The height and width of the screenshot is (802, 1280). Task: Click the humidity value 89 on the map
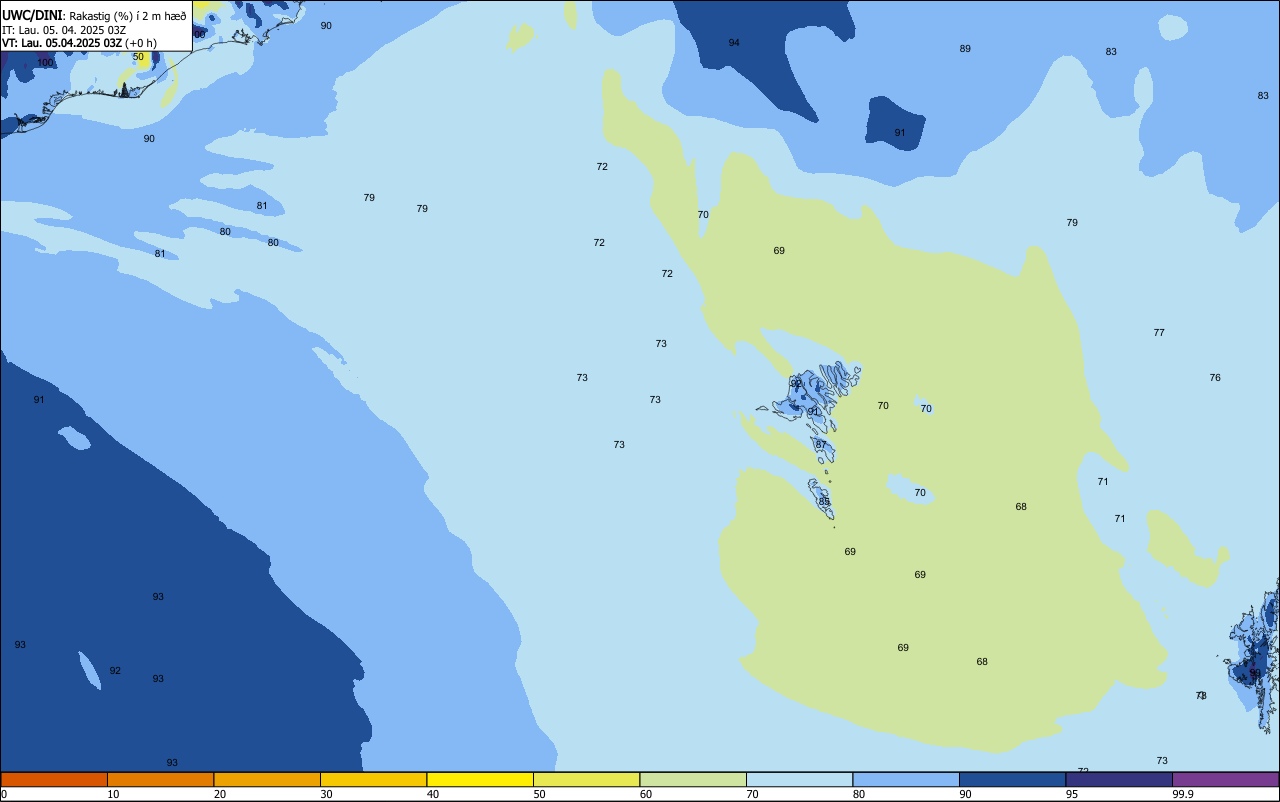click(x=965, y=49)
